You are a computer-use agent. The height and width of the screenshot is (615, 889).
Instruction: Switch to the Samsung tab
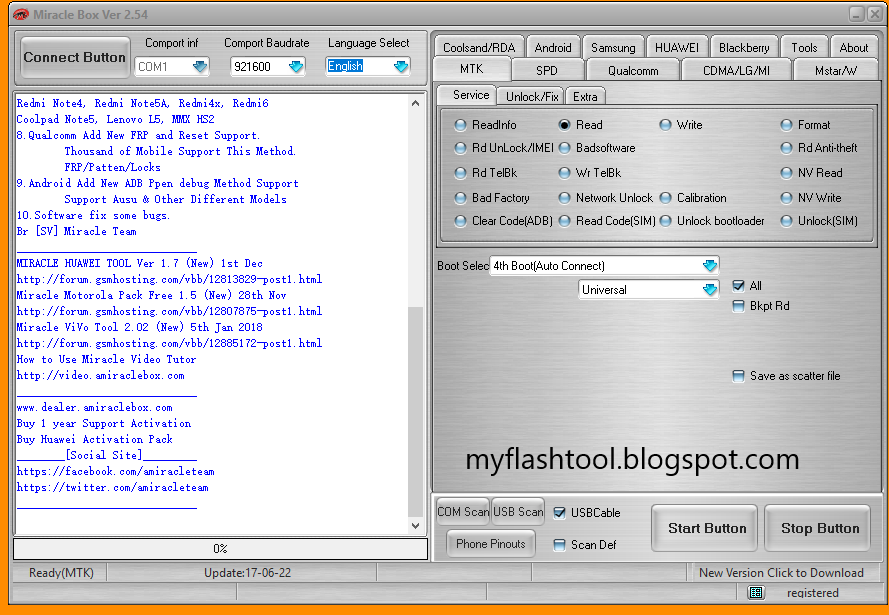(x=613, y=48)
